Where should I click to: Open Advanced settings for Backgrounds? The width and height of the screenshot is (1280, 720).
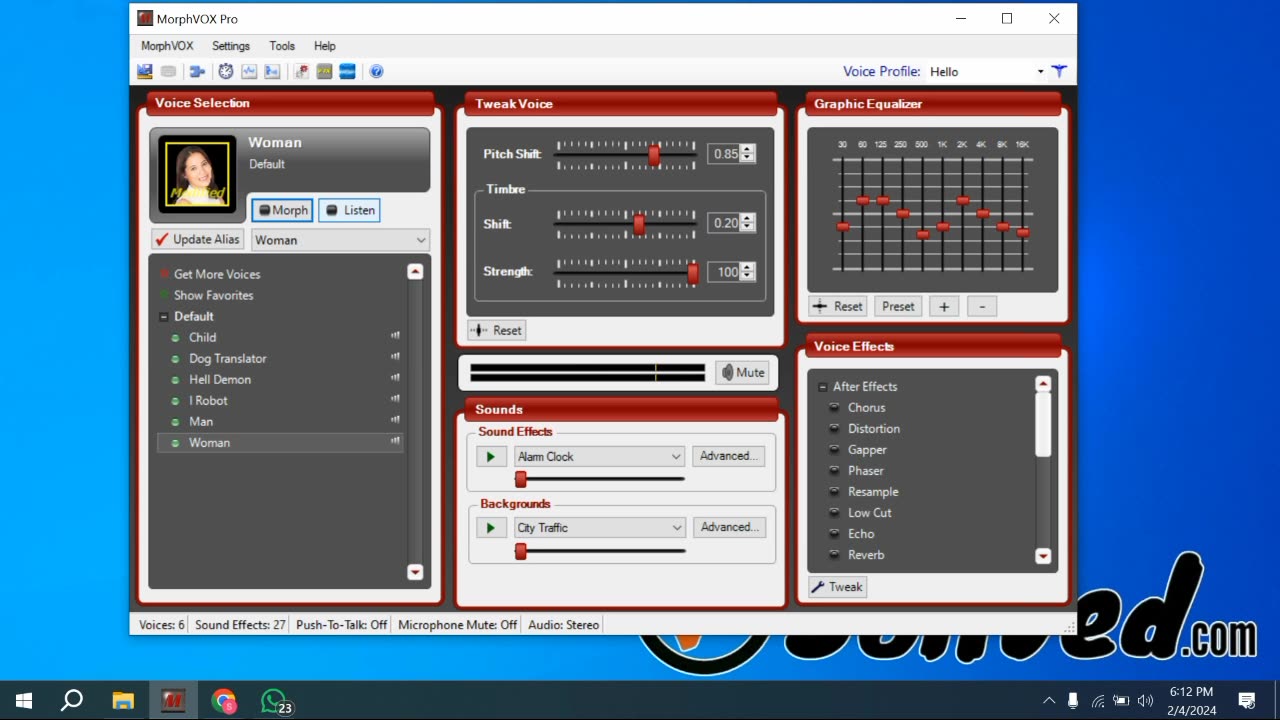point(728,527)
